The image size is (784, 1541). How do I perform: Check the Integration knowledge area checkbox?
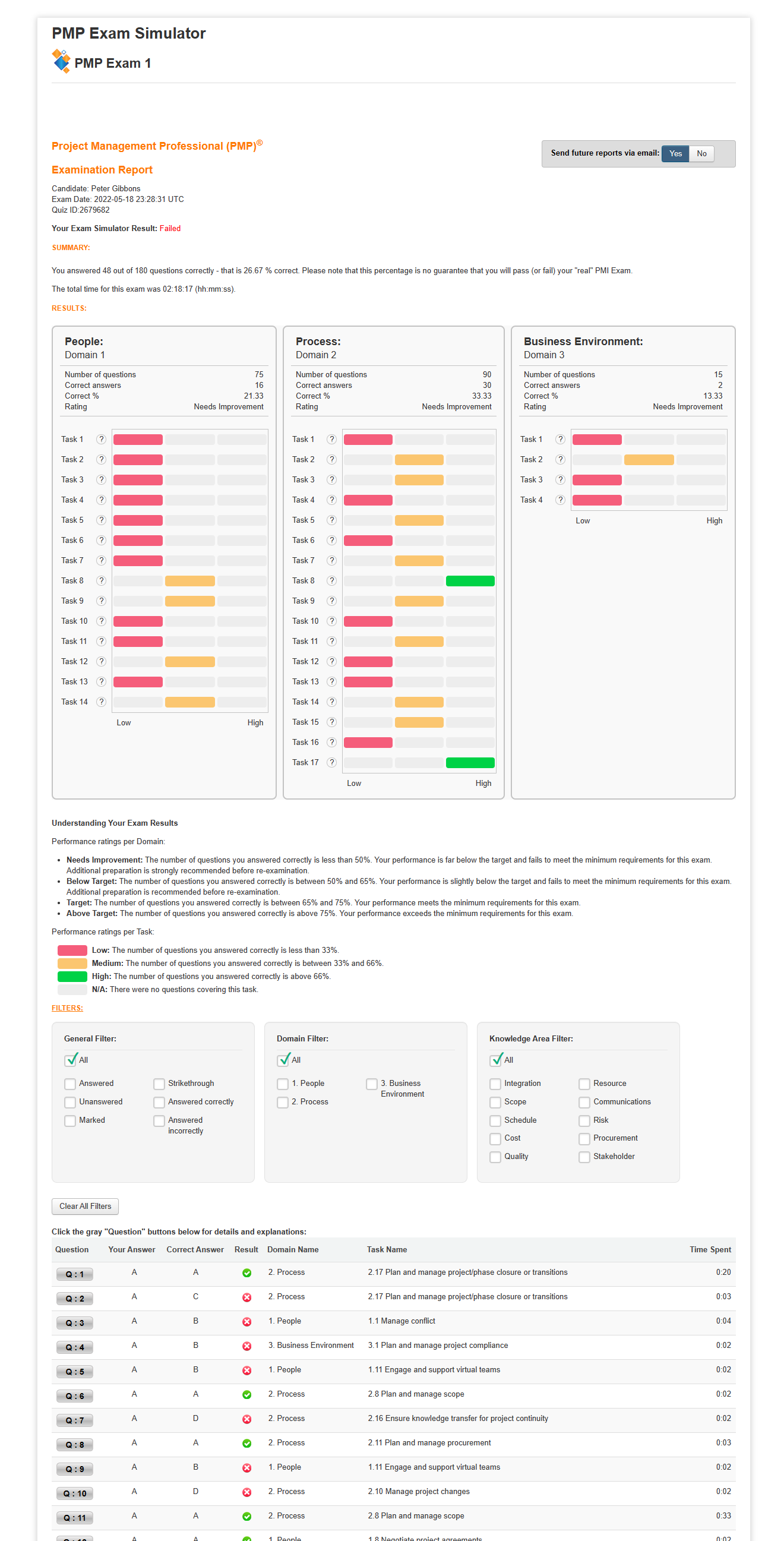point(495,1084)
